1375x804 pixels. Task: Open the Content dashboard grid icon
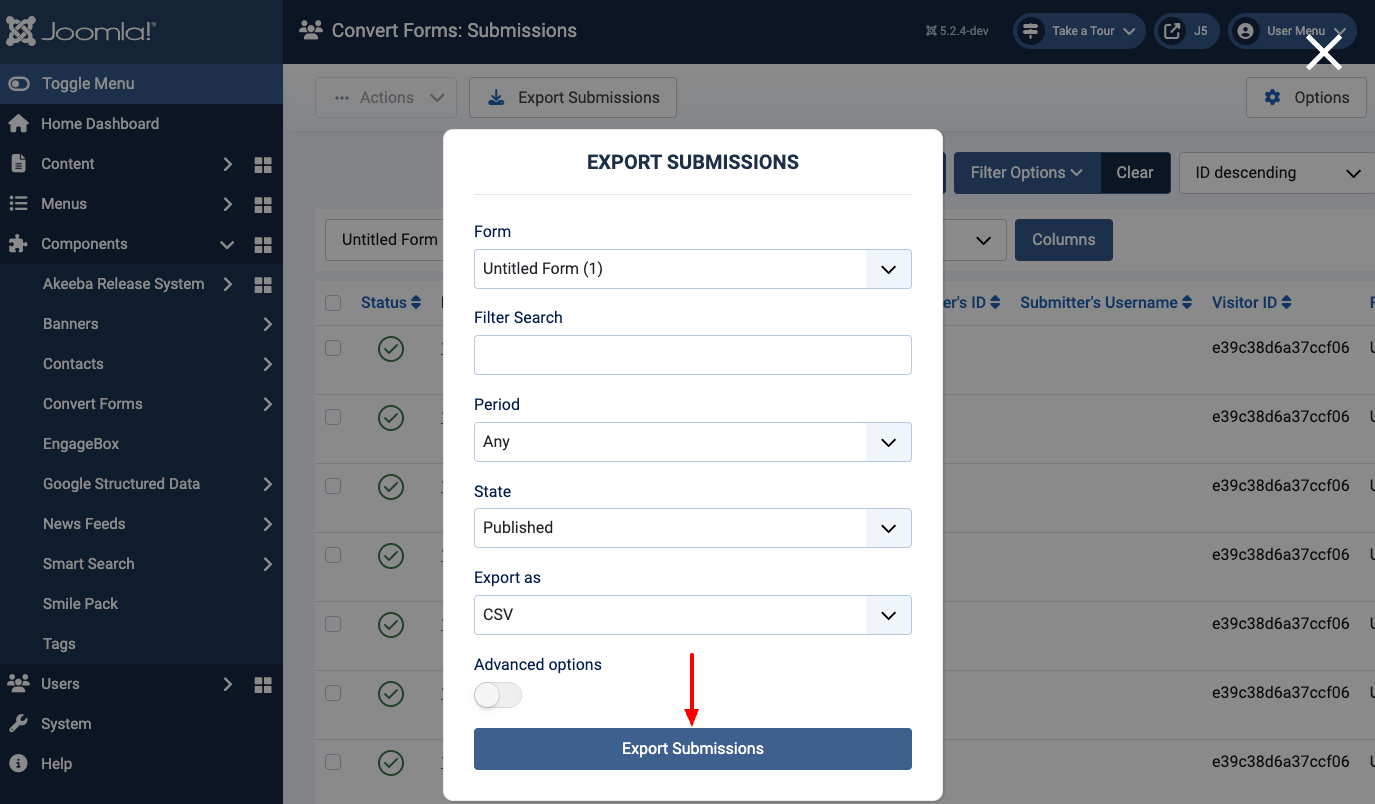263,164
